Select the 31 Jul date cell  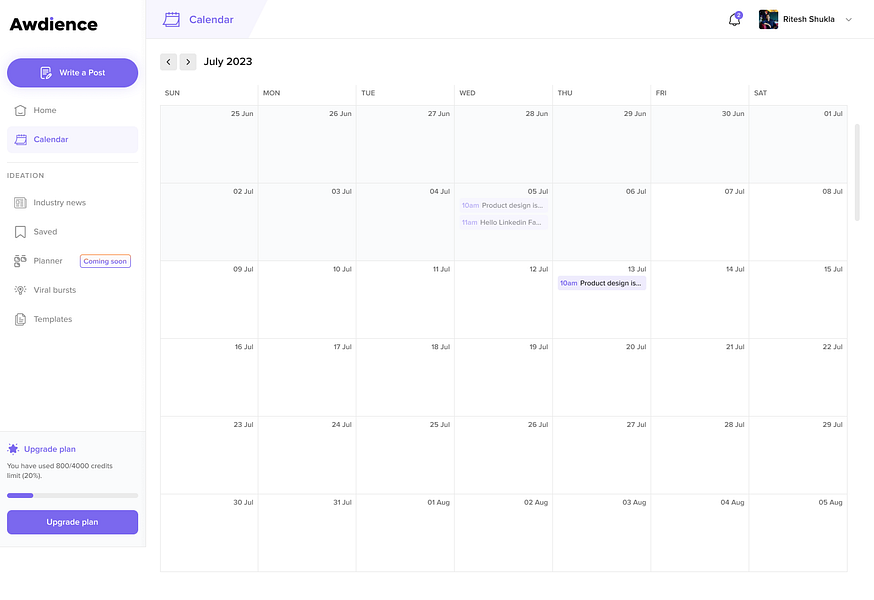tap(307, 533)
